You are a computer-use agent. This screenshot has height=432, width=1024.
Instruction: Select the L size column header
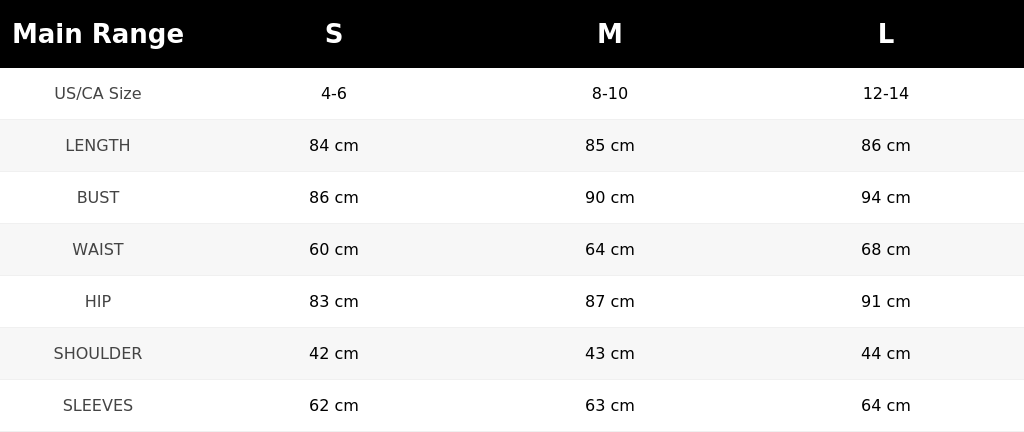tap(886, 34)
